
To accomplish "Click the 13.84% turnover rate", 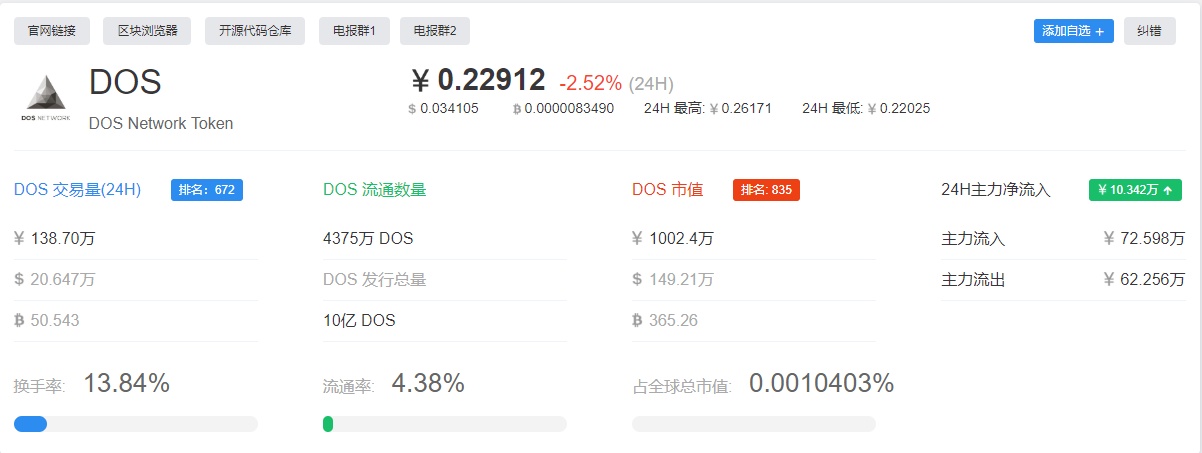I will [126, 383].
